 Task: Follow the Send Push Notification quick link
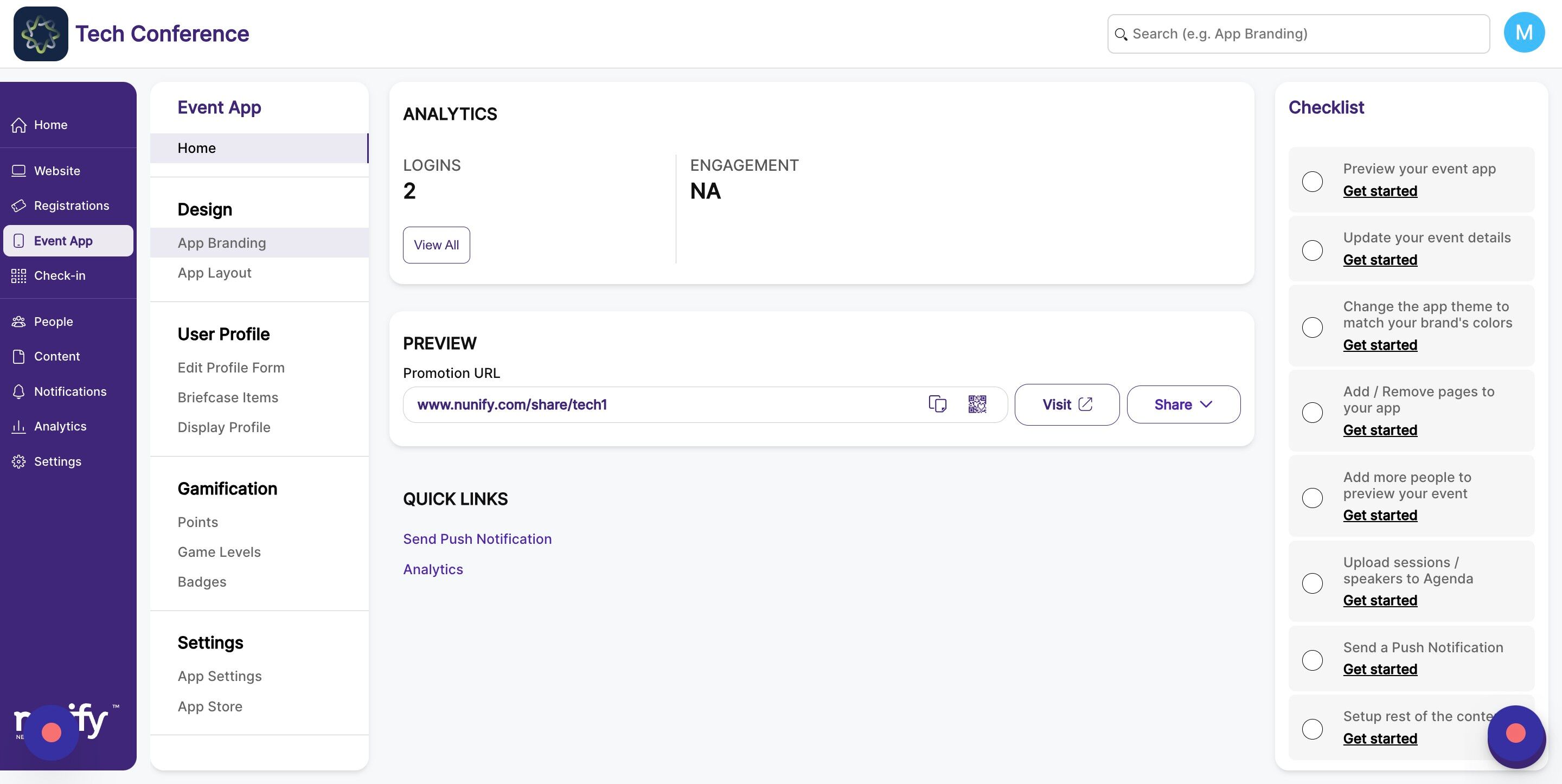point(477,539)
